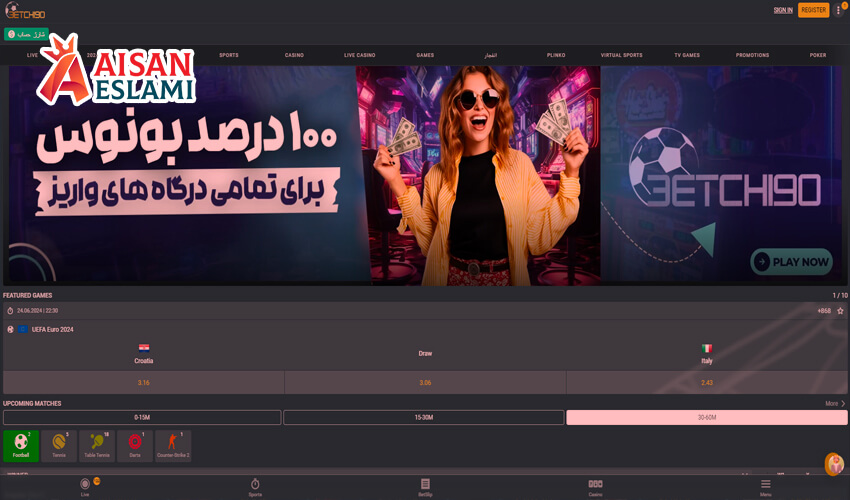Open the GAMES navigation tab
Screen dimensions: 850x500
(425, 55)
